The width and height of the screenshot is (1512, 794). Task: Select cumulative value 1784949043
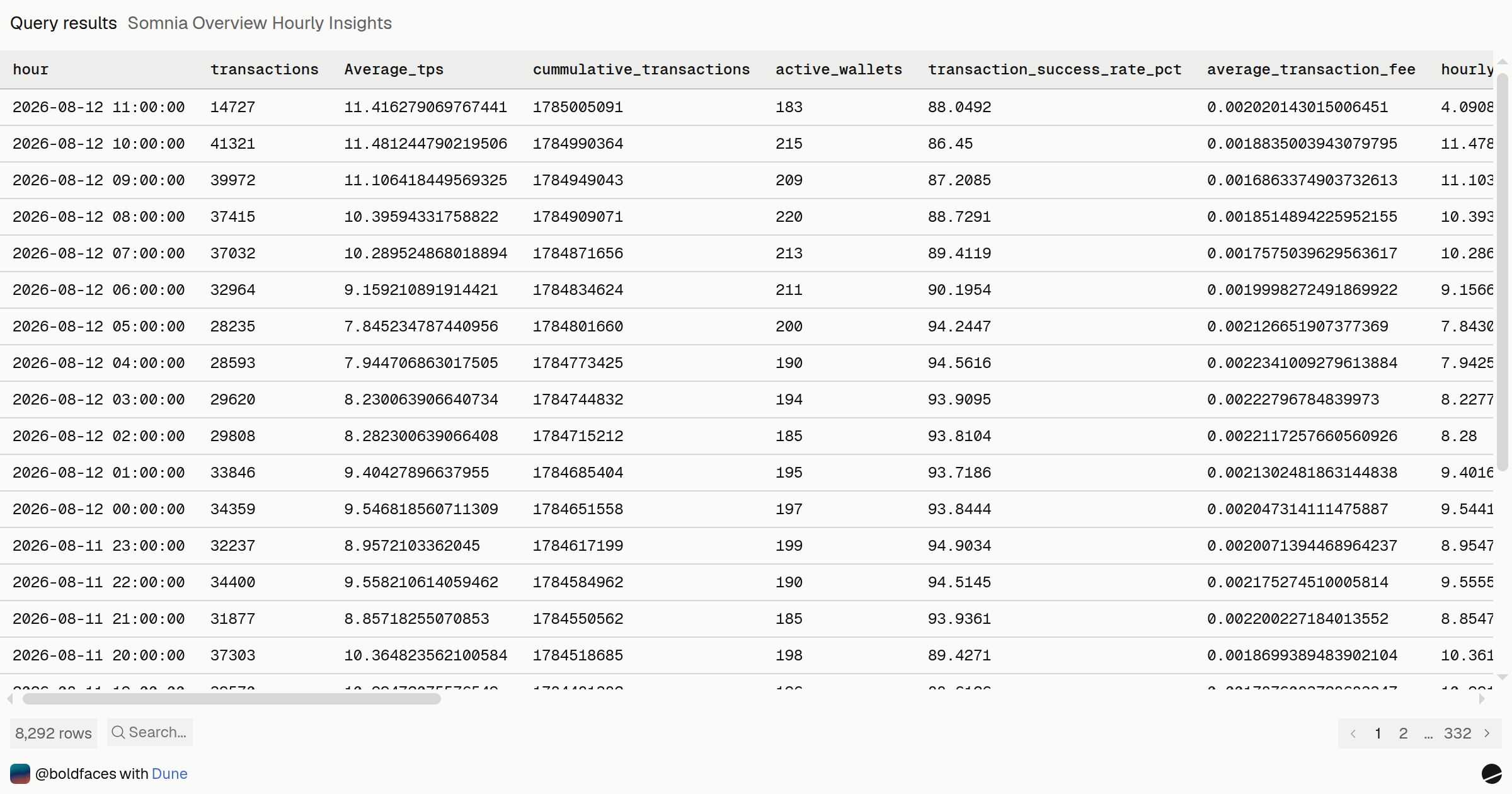tap(578, 180)
